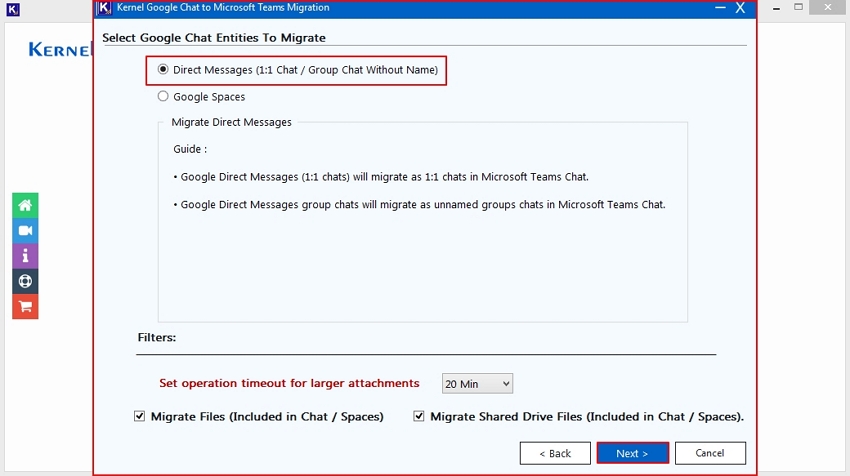
Task: Click the 'Set operation timeout for larger attachments' label
Action: tap(289, 383)
